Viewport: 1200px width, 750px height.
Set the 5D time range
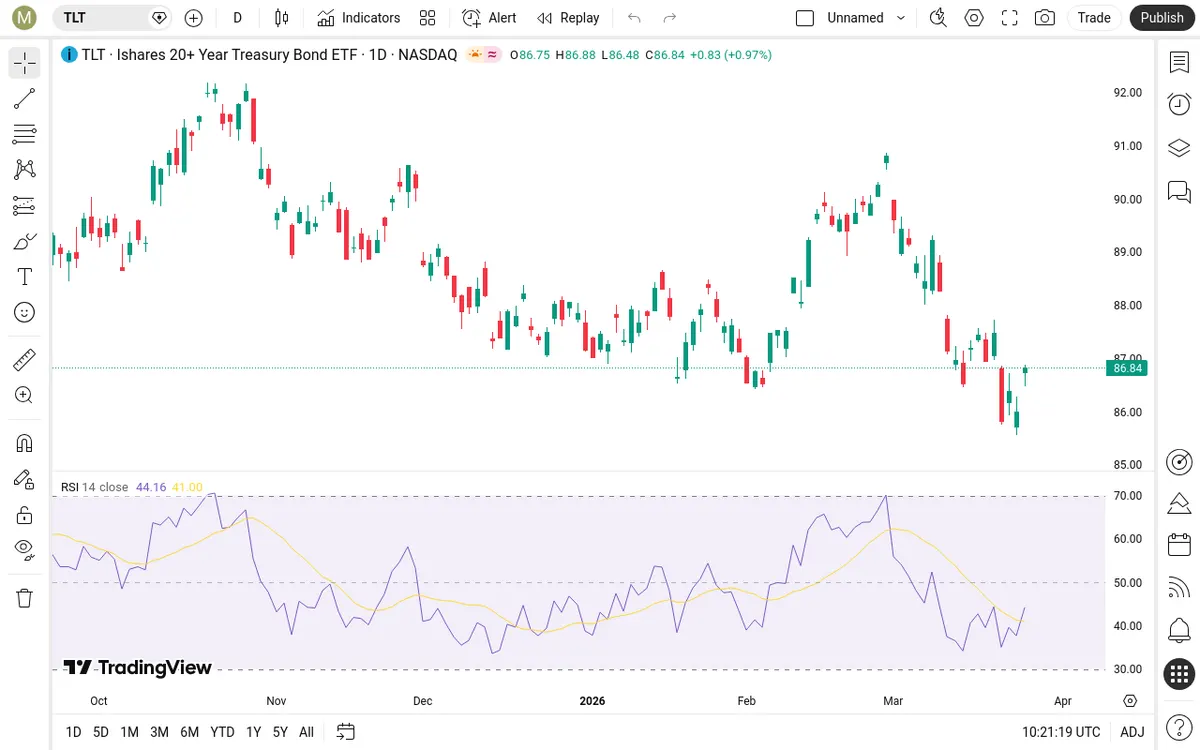pos(101,732)
